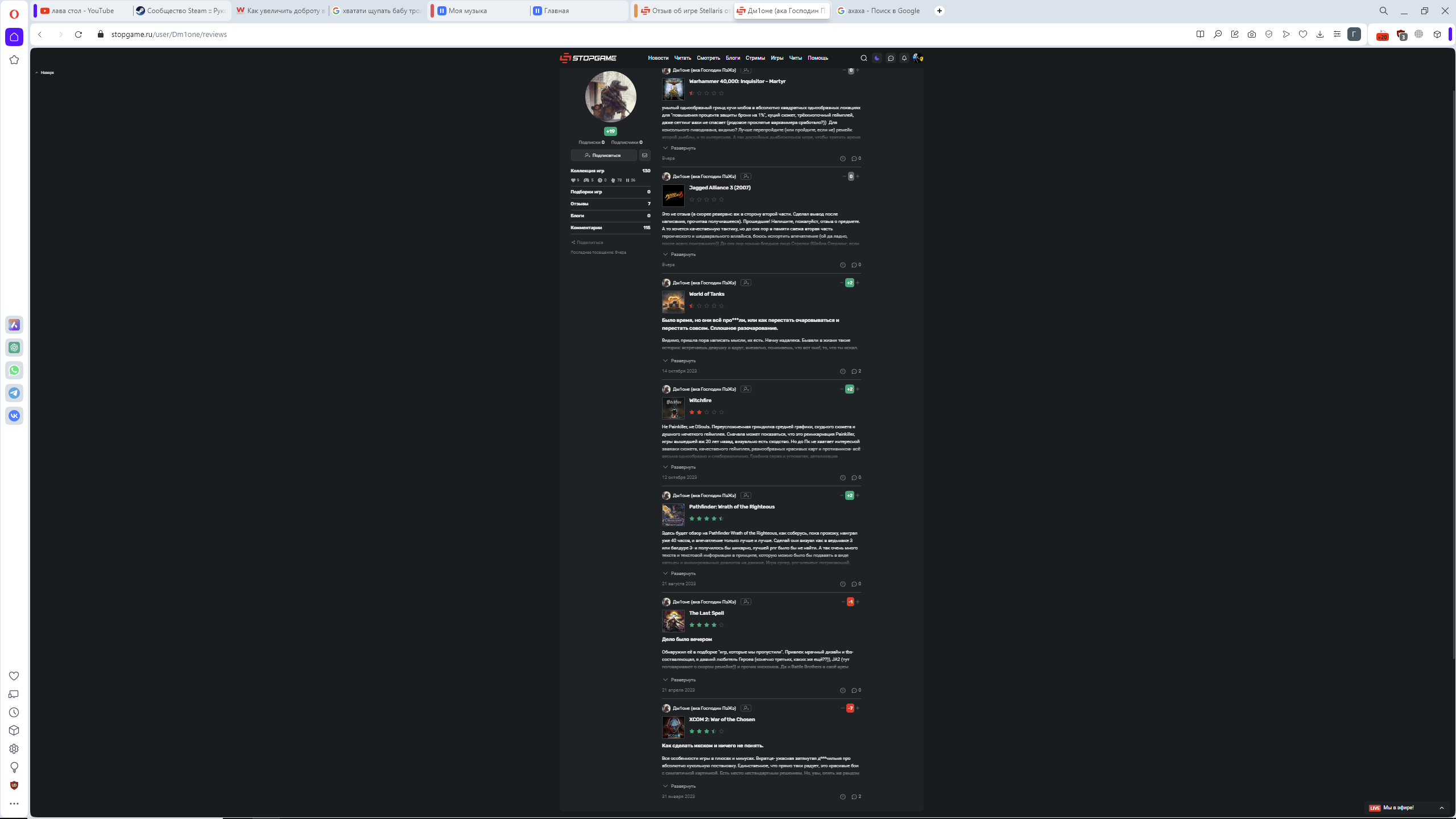1456x819 pixels.
Task: Open VK in Opera sidebar
Action: point(14,416)
